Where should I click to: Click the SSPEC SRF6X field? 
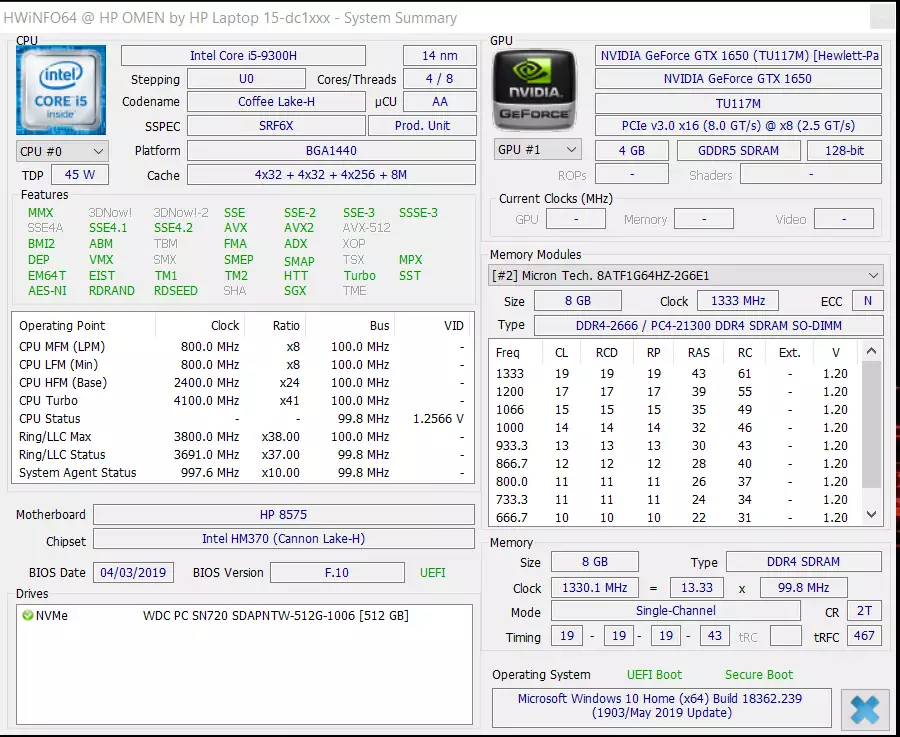coord(276,126)
